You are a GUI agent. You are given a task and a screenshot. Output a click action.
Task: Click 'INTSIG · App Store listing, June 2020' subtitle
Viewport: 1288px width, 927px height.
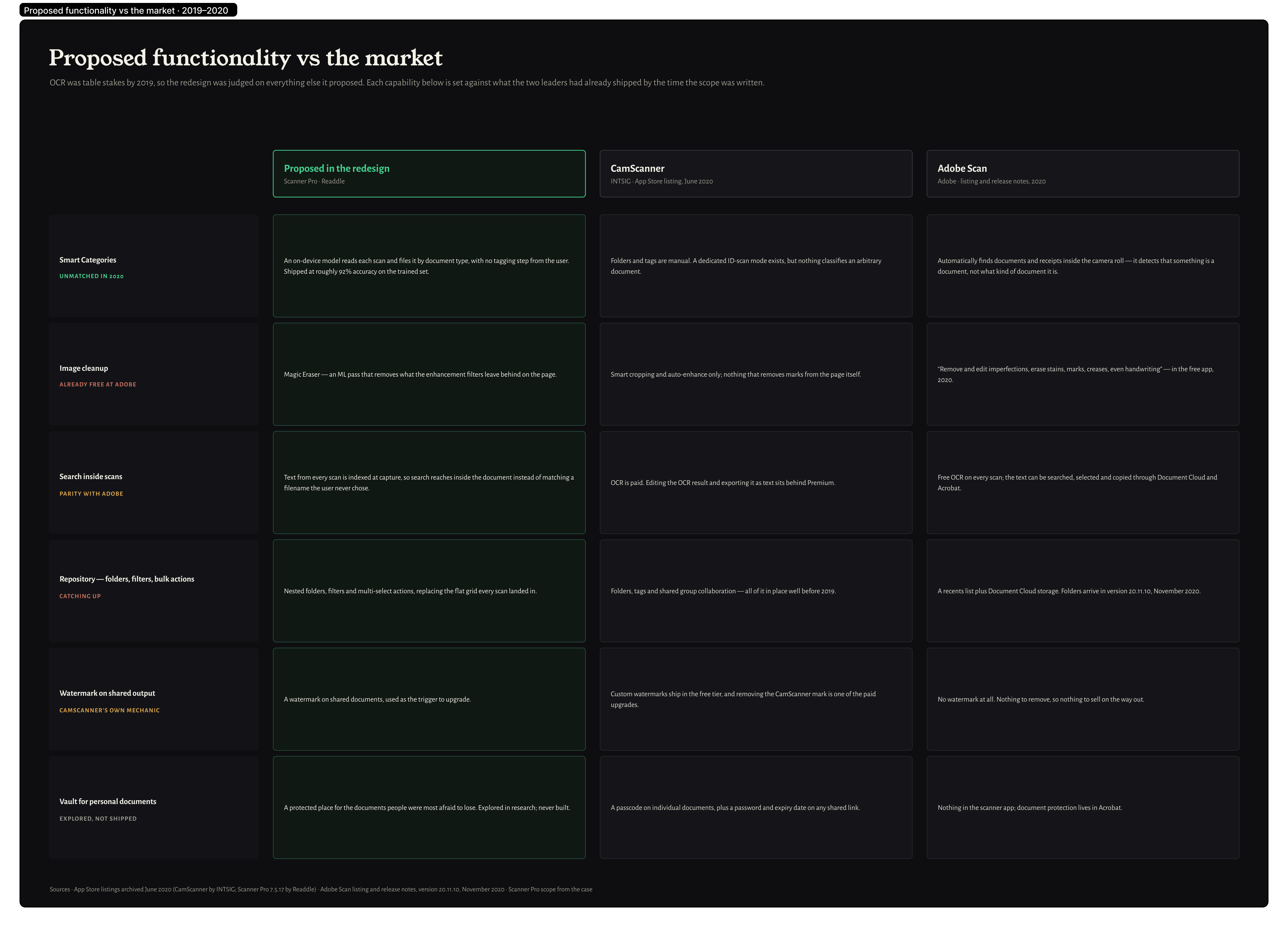coord(662,181)
